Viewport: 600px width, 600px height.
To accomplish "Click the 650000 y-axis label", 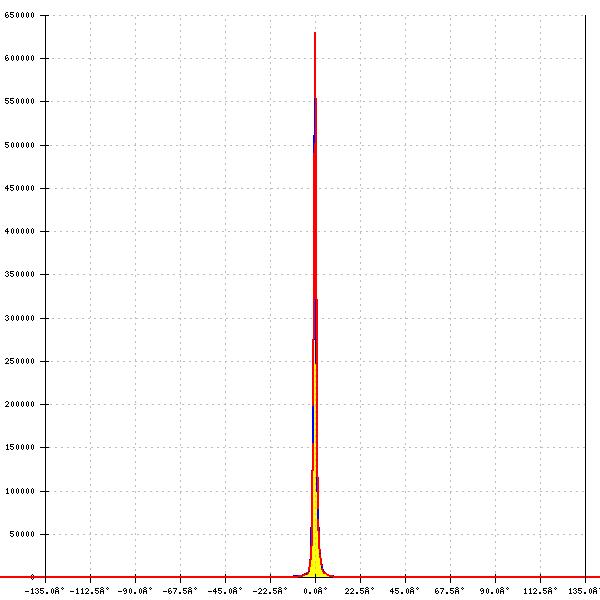I will tap(20, 15).
